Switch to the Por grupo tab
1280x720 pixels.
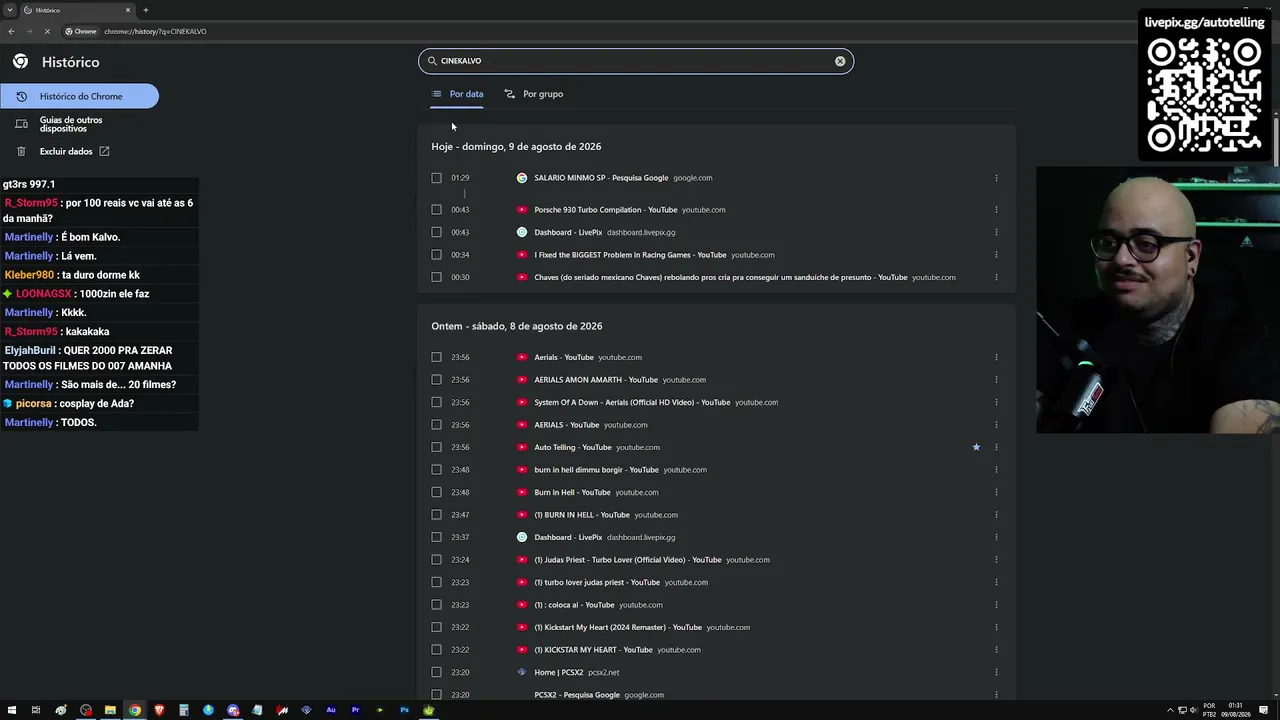click(x=534, y=94)
